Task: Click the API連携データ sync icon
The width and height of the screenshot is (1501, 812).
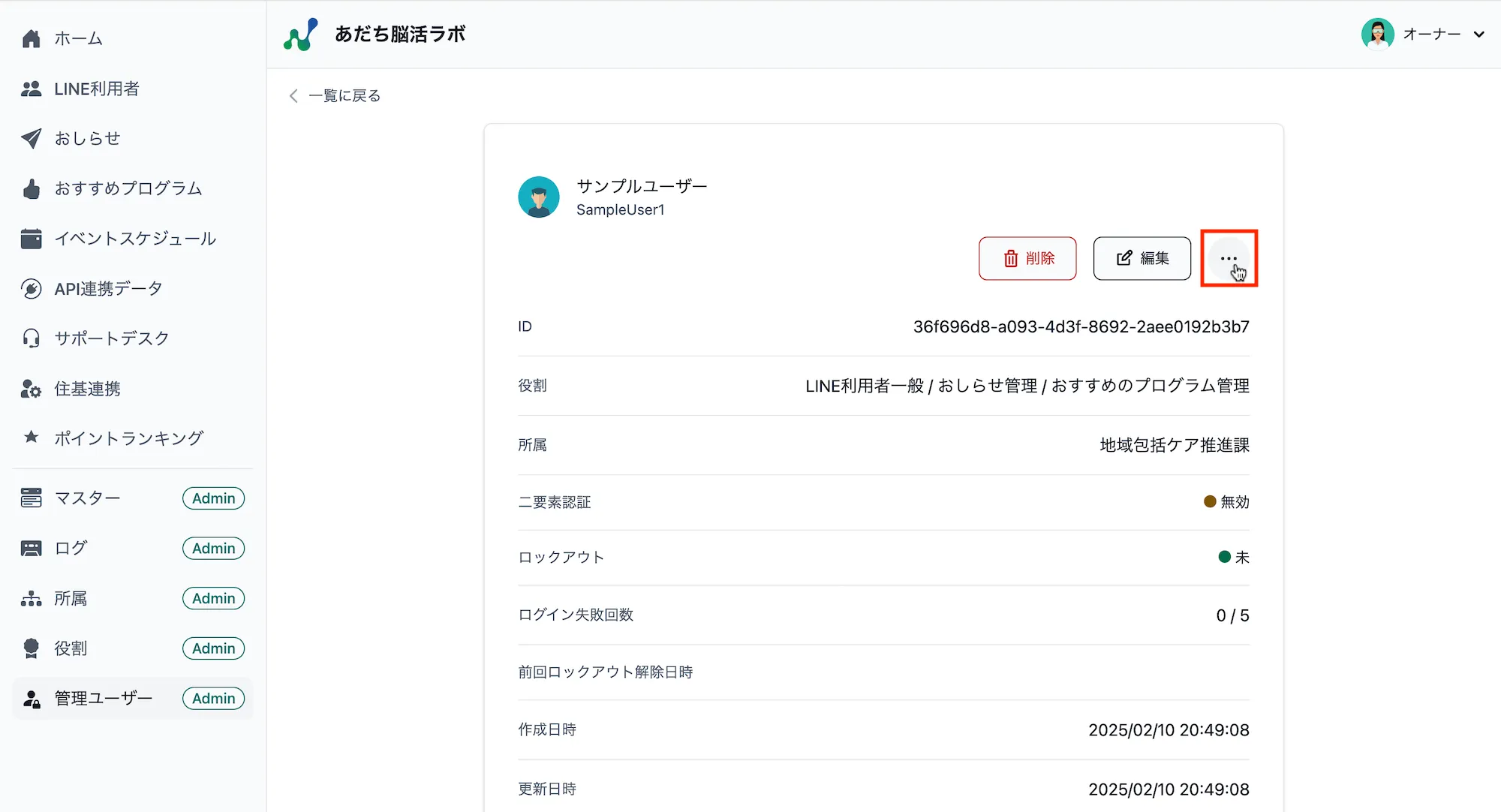Action: coord(31,288)
